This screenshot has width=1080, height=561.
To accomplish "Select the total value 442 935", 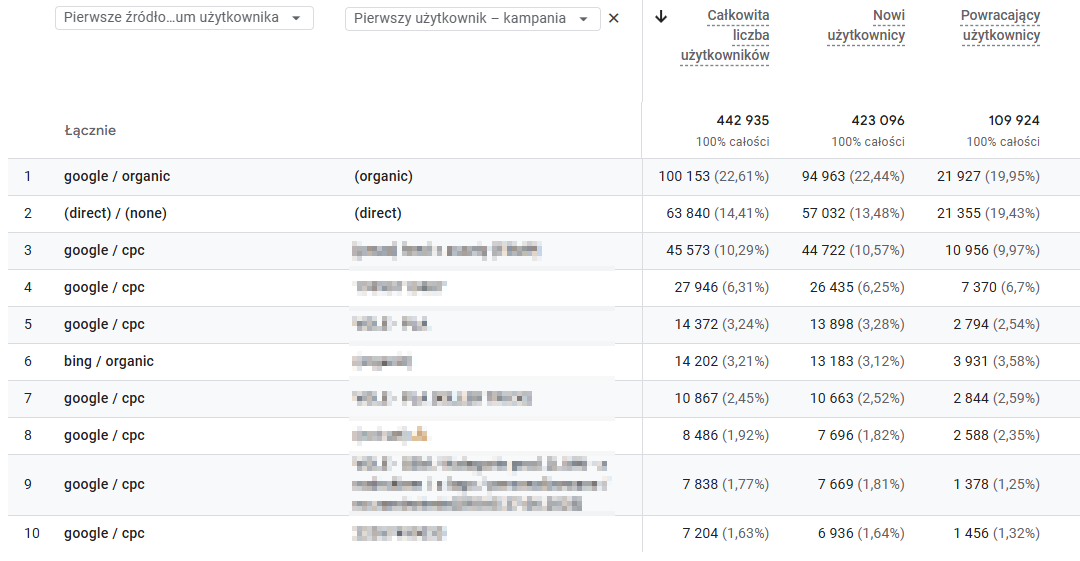I will (742, 121).
